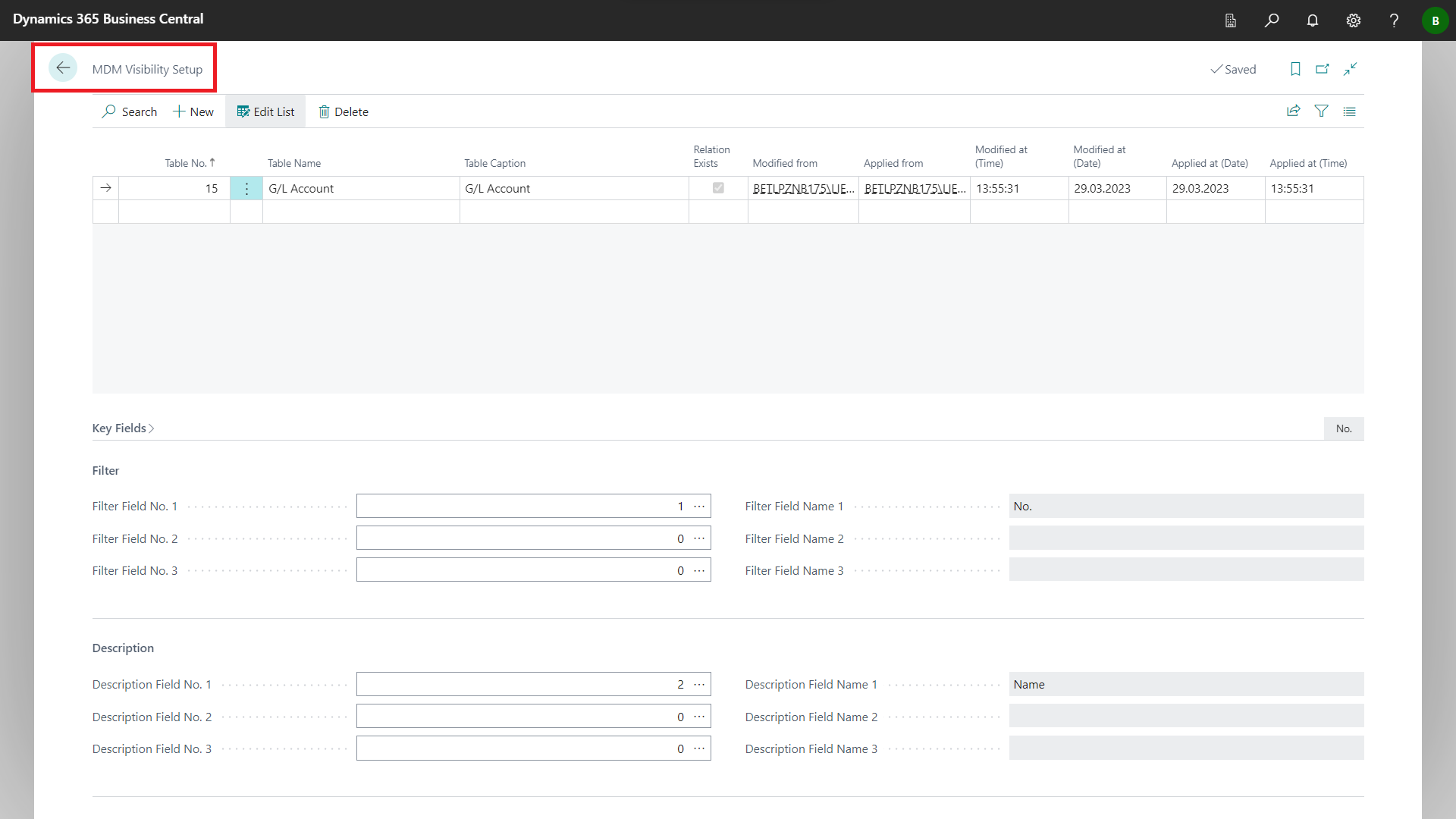The image size is (1456, 819).
Task: Select Table Name cell G/L Account
Action: 361,188
